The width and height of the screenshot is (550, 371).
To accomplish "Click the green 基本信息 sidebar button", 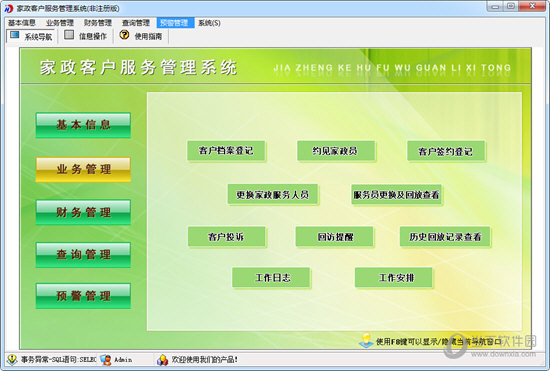I will point(83,125).
